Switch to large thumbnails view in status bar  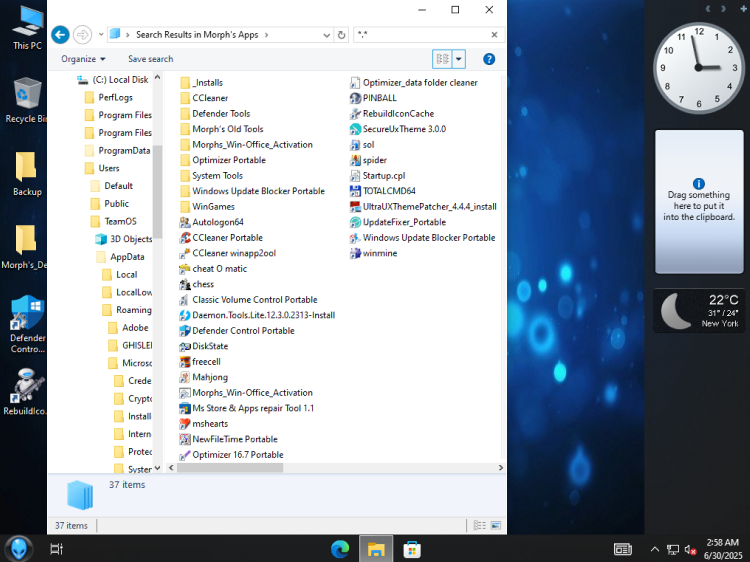pos(496,526)
